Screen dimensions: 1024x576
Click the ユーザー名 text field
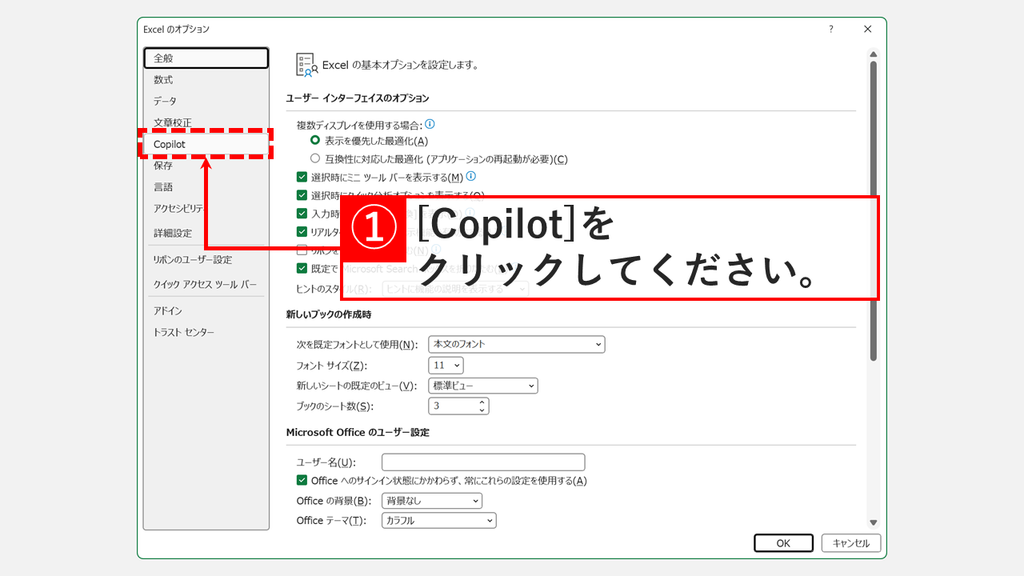tap(483, 462)
